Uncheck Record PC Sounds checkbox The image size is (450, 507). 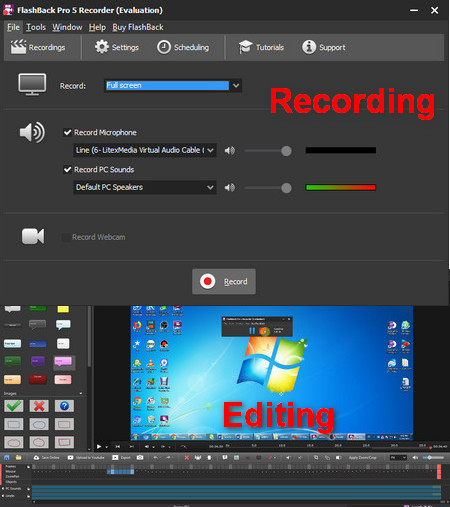click(67, 169)
